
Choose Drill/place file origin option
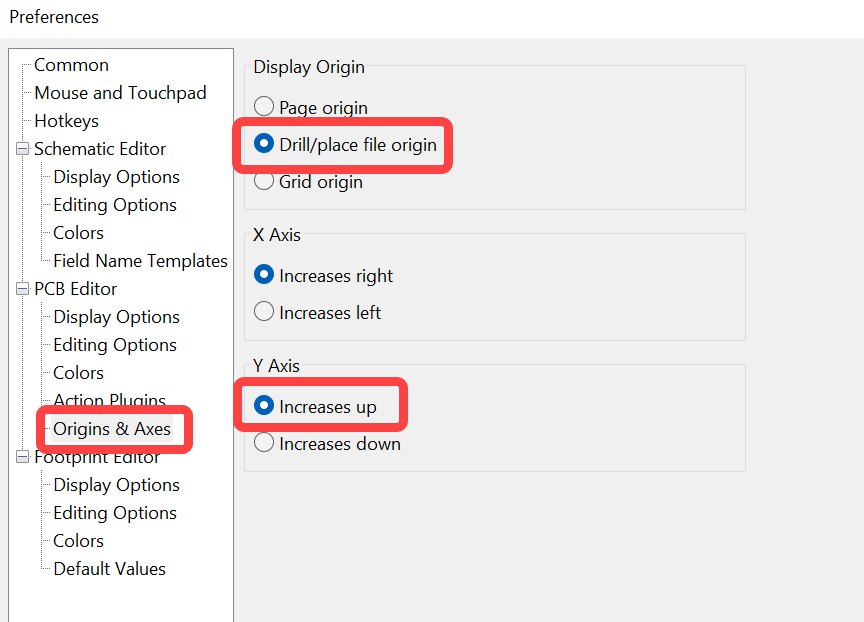(264, 144)
